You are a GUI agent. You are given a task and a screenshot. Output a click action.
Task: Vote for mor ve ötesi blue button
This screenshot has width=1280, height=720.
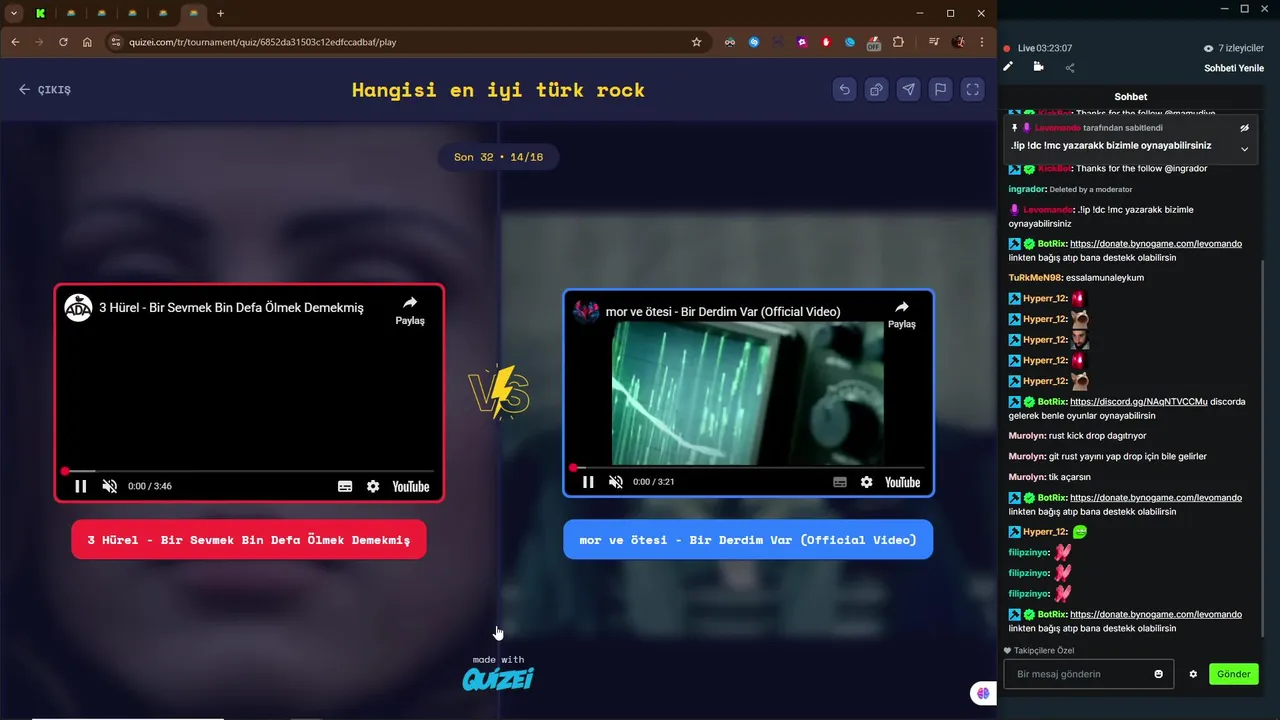pos(748,539)
